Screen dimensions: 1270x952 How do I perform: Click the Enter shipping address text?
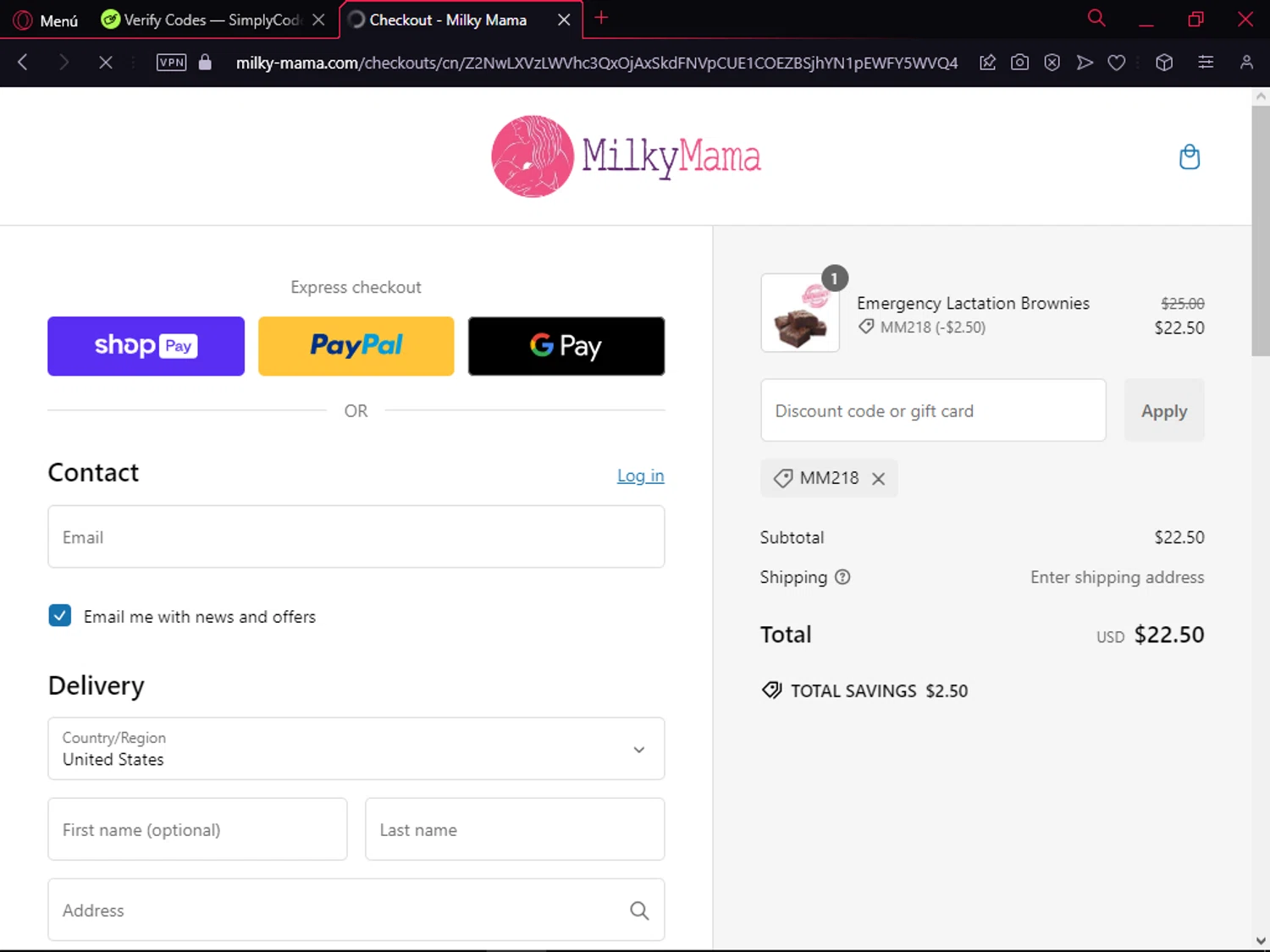1117,577
